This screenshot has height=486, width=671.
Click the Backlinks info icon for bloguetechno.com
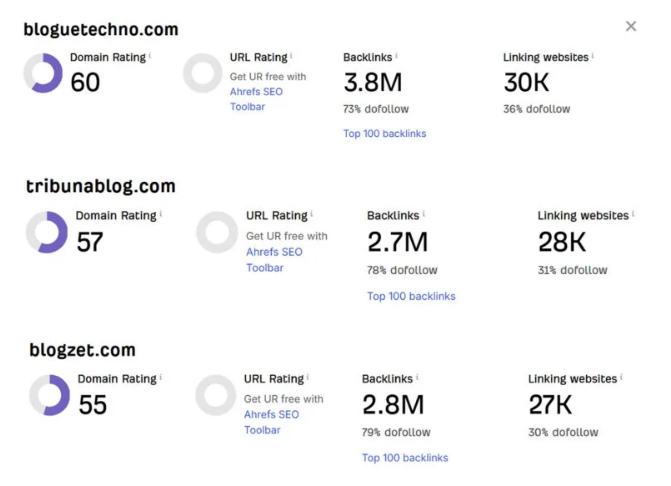(x=396, y=55)
